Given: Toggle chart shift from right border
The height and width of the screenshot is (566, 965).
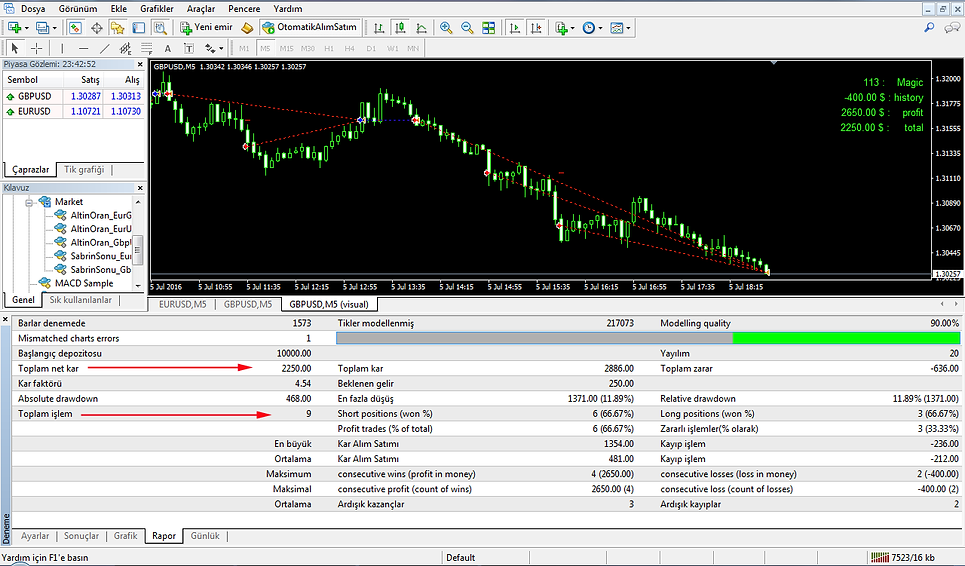Looking at the screenshot, I should pyautogui.click(x=536, y=28).
